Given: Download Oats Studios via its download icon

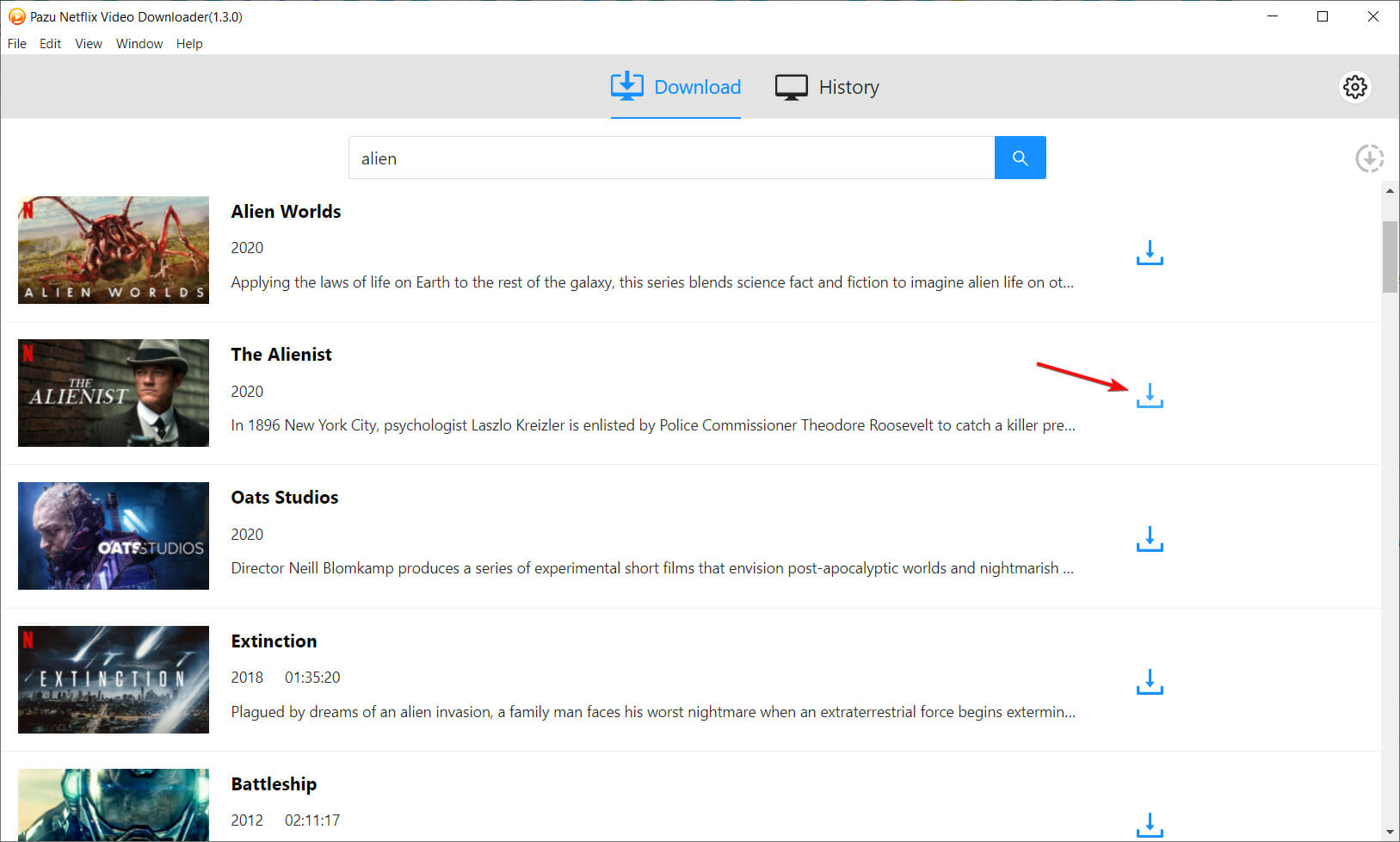Looking at the screenshot, I should click(x=1150, y=539).
